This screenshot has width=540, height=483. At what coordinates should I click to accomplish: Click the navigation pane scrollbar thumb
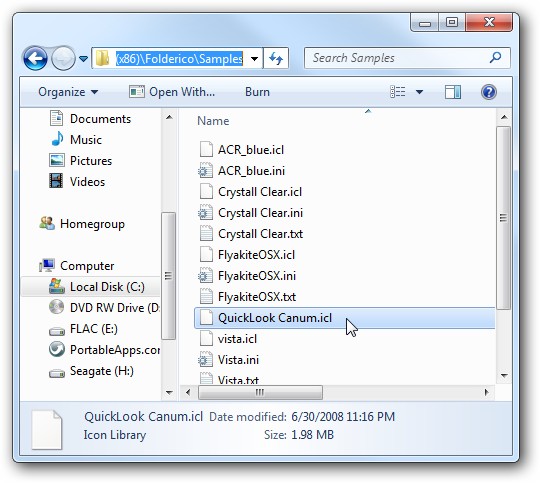click(x=168, y=276)
